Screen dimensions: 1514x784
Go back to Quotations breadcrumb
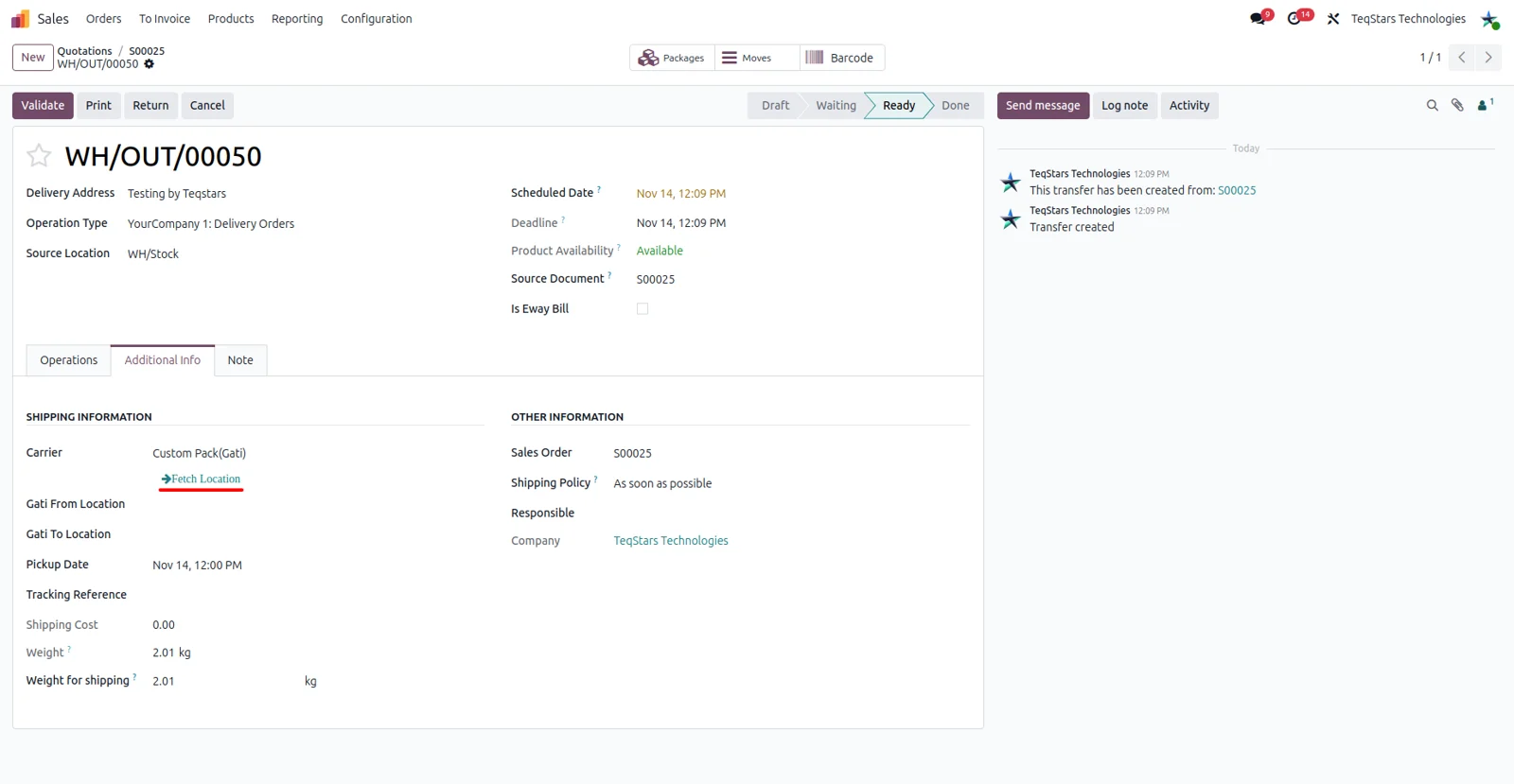(x=84, y=51)
